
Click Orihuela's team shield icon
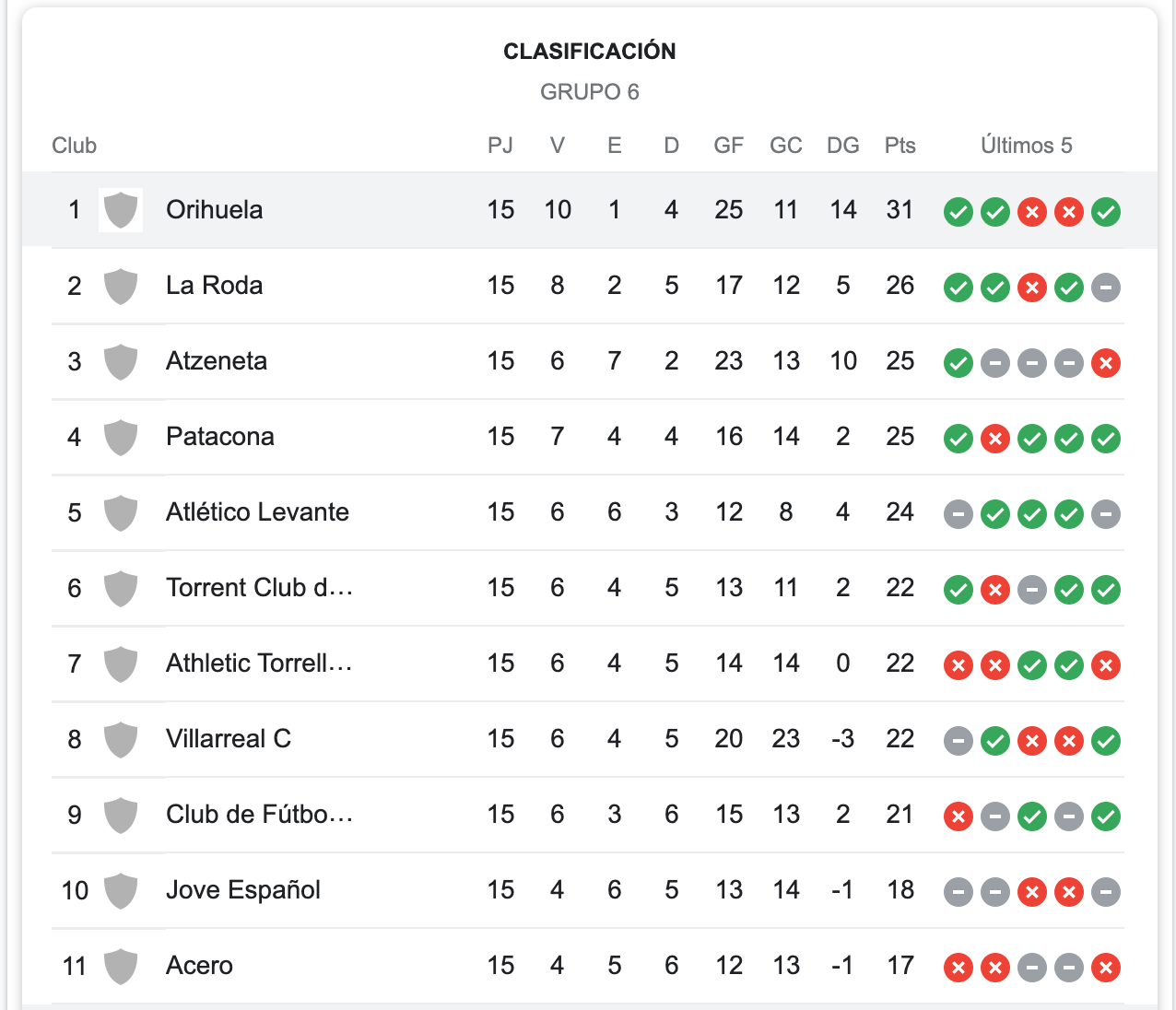121,210
